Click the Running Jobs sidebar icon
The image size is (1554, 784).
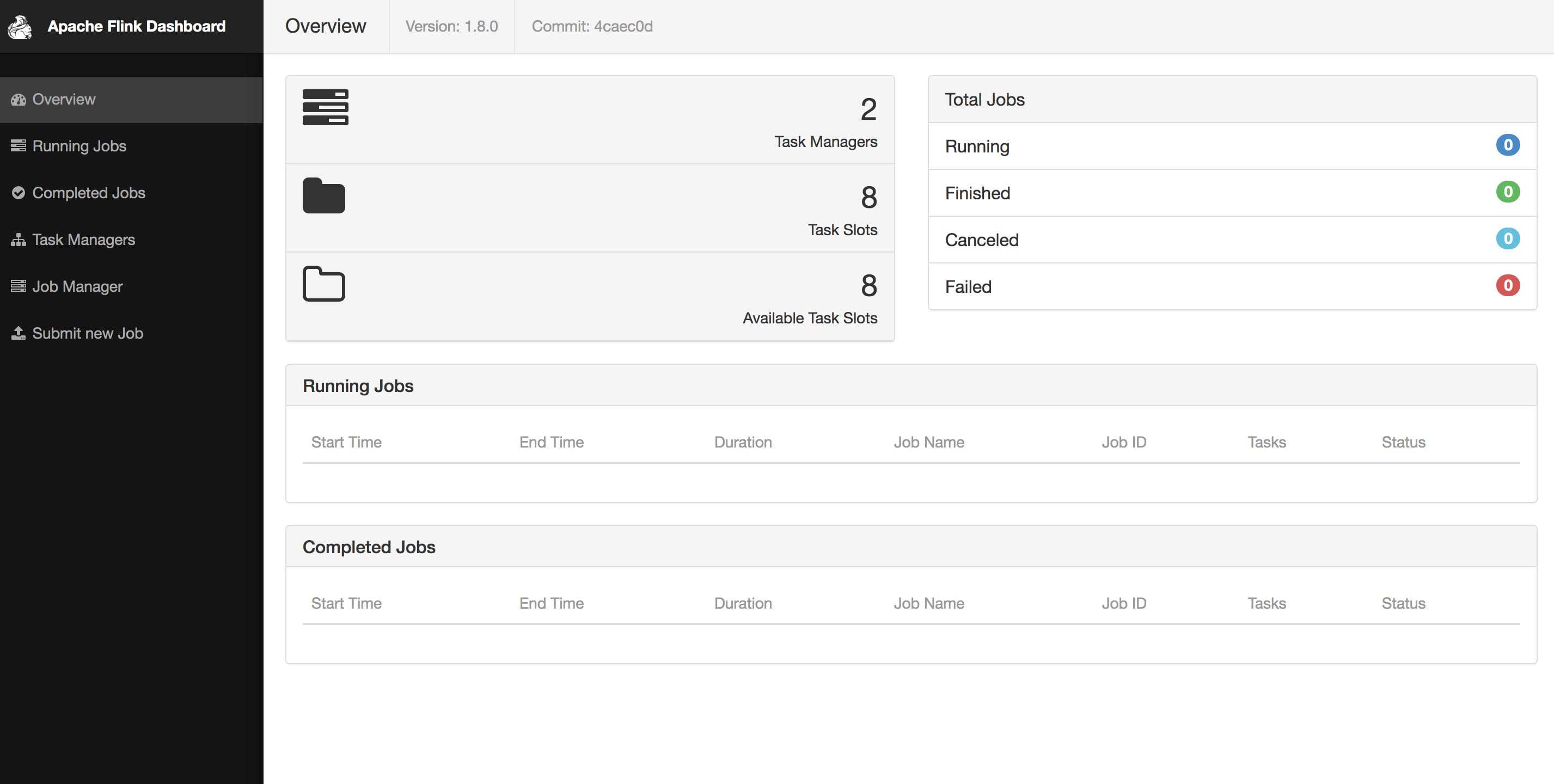pyautogui.click(x=18, y=146)
